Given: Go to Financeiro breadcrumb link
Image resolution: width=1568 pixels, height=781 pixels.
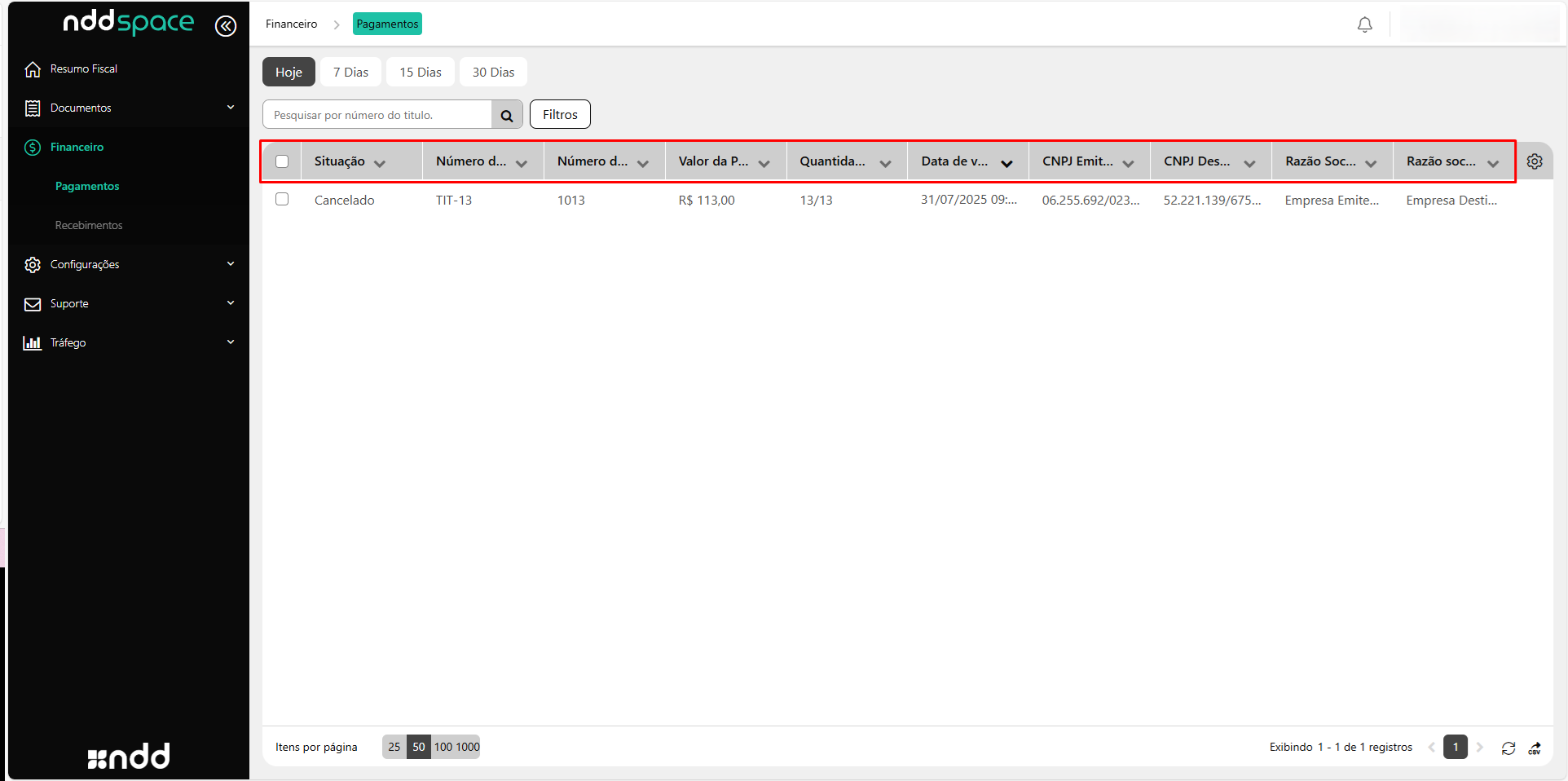Looking at the screenshot, I should click(291, 24).
